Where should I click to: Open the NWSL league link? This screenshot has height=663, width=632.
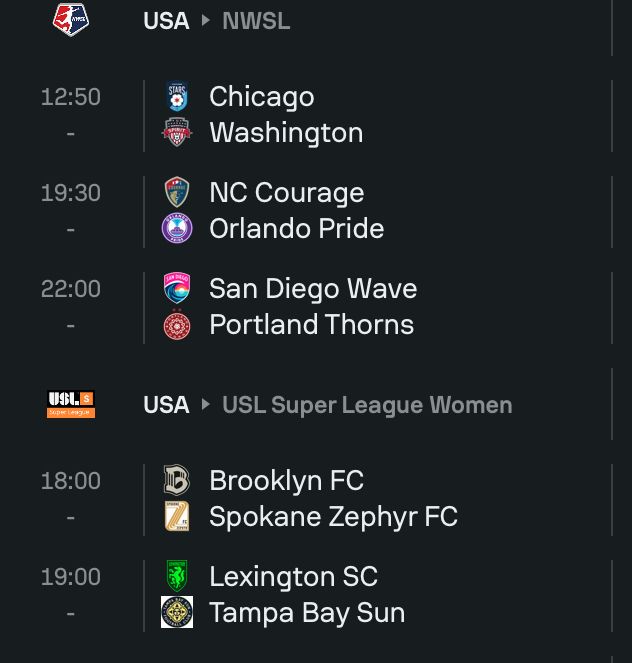point(256,21)
